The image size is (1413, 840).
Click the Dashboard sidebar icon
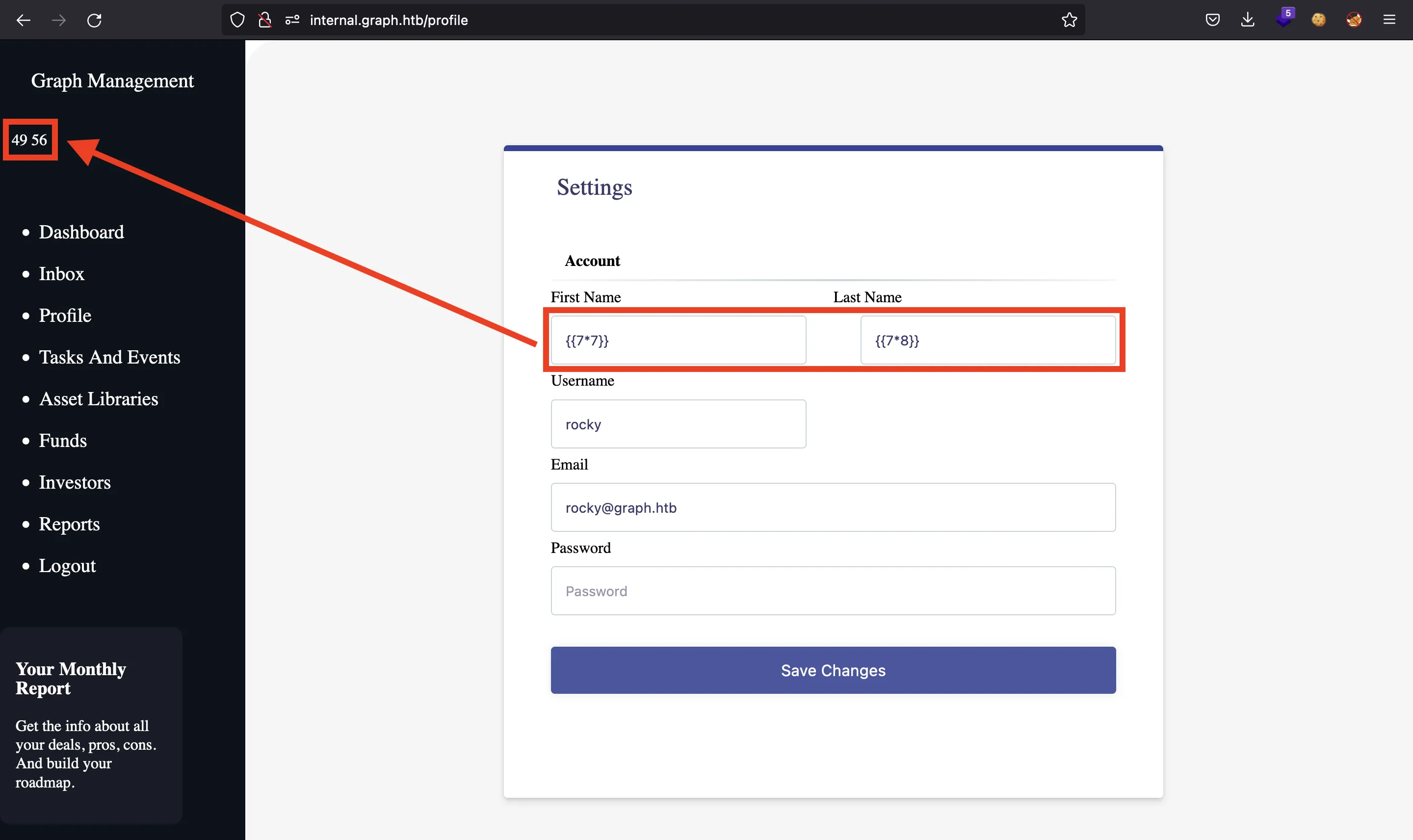(81, 232)
